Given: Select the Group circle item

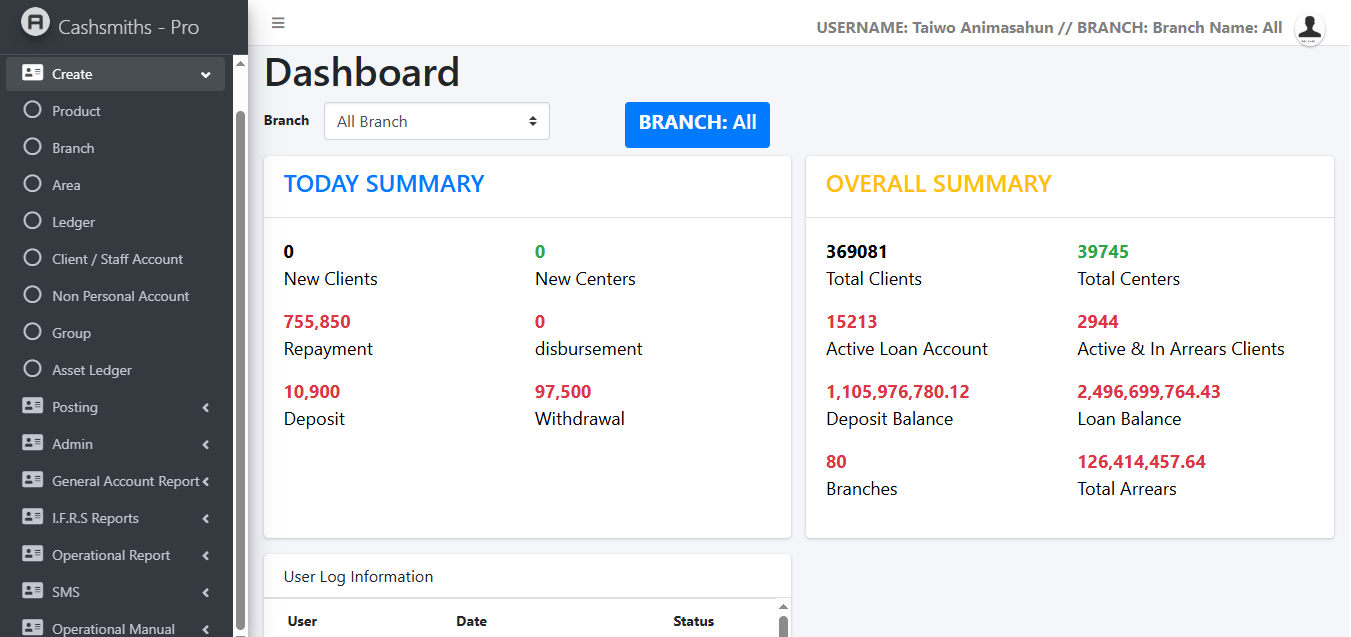Looking at the screenshot, I should 32,333.
